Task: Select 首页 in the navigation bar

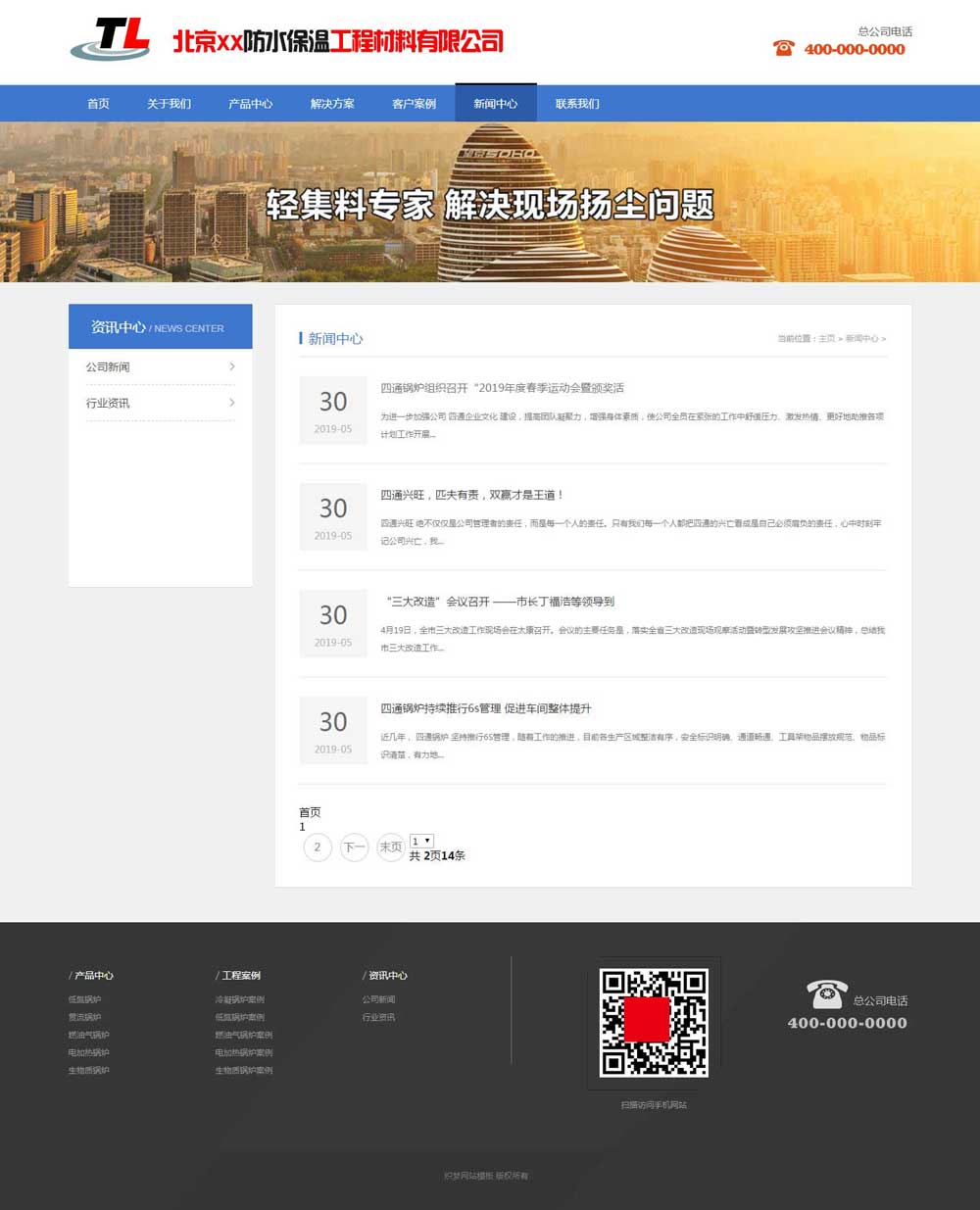Action: [x=97, y=103]
